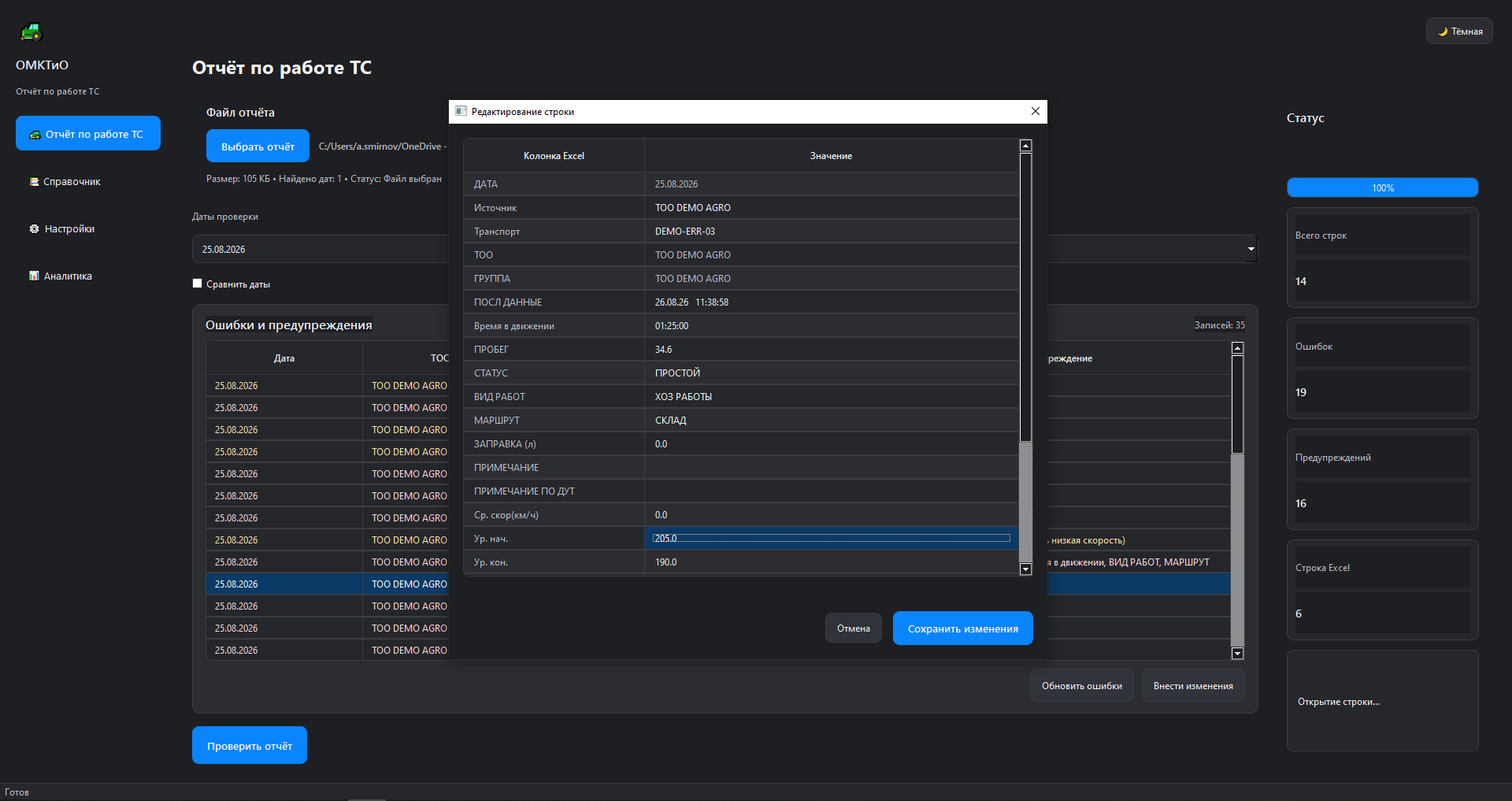Click Сохранить изменения button
The height and width of the screenshot is (801, 1512).
tap(962, 629)
